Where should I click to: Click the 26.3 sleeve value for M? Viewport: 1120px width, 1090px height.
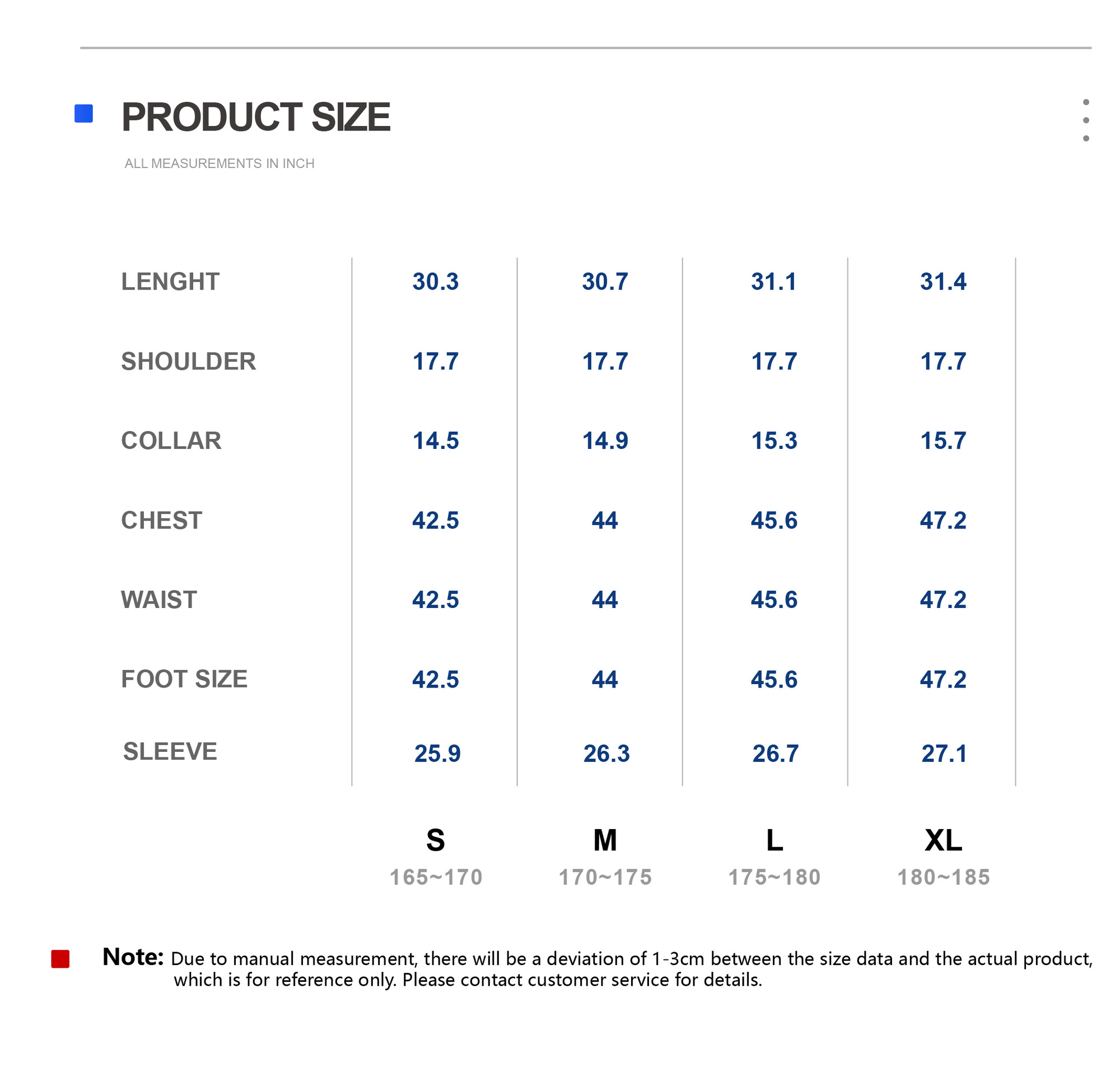(606, 754)
